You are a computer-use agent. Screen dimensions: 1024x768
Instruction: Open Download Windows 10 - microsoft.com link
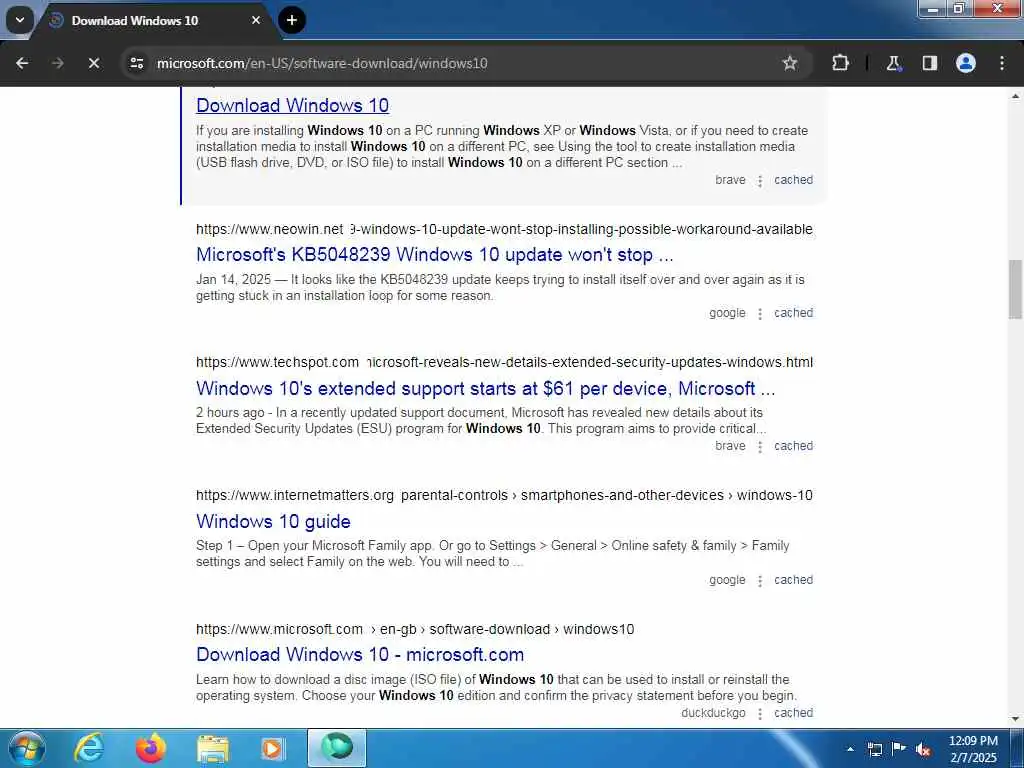tap(360, 654)
